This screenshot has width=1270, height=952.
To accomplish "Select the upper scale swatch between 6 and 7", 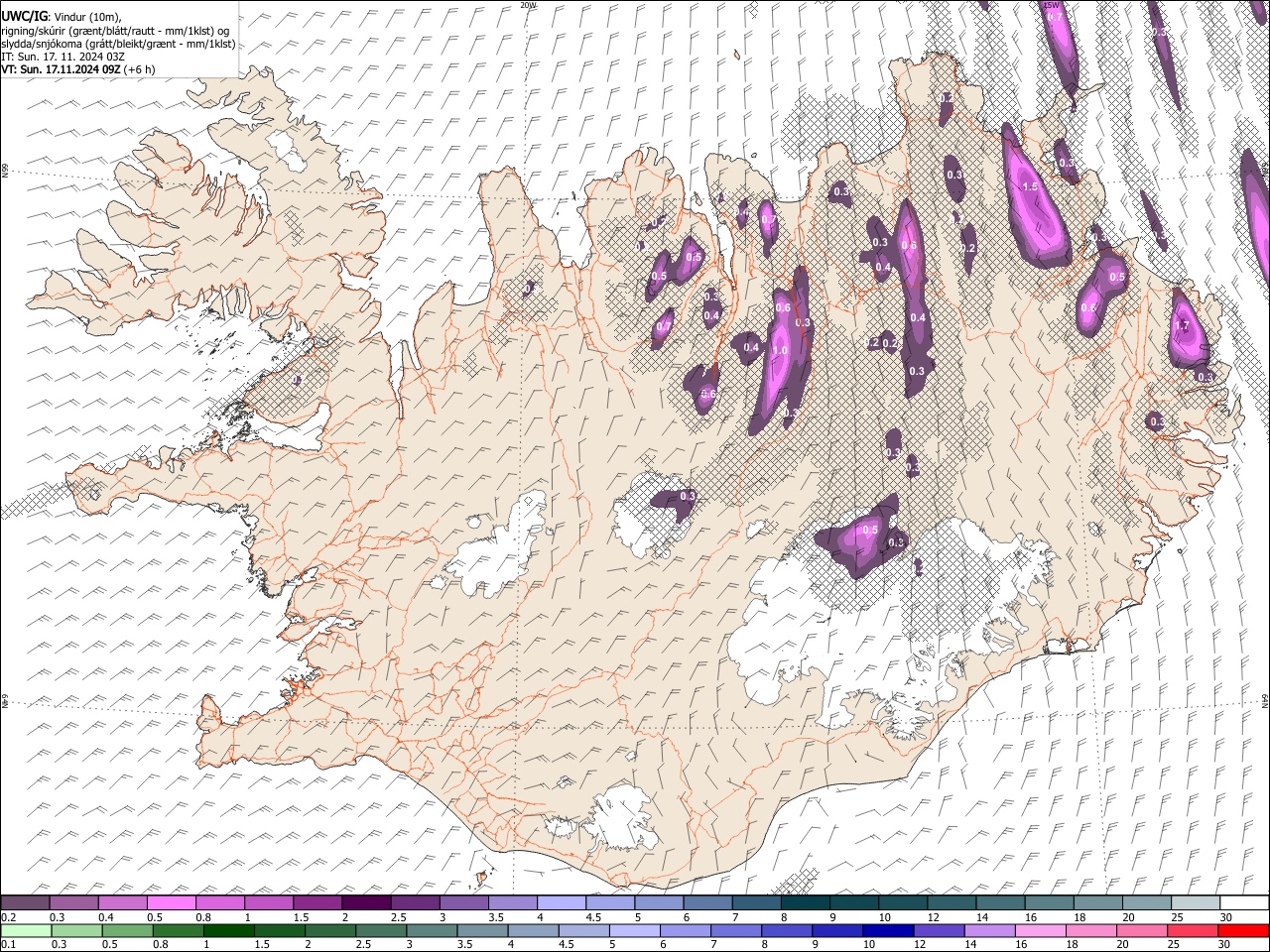I will [708, 903].
